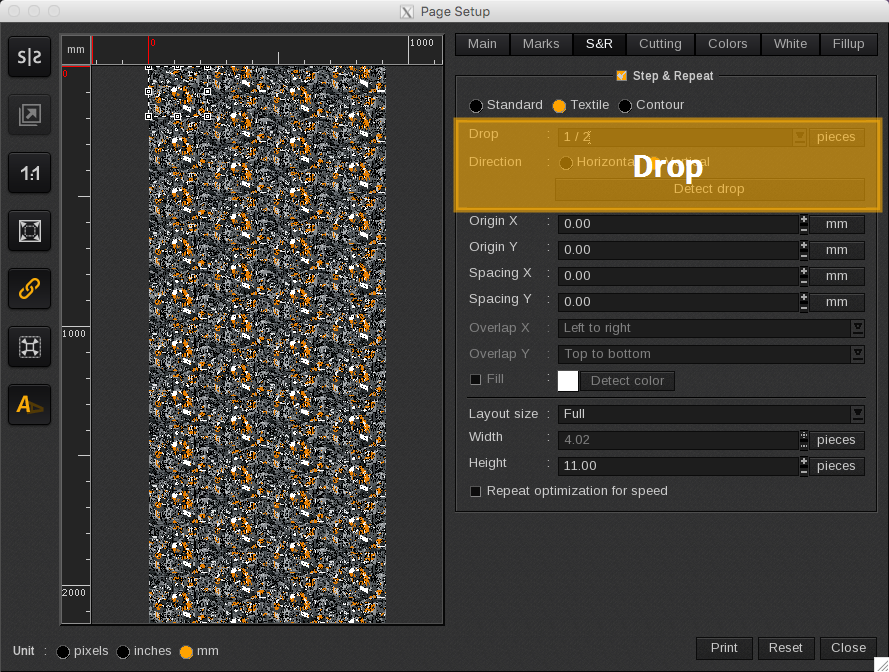The image size is (889, 672).
Task: Switch to the Cutting tab
Action: coord(660,44)
